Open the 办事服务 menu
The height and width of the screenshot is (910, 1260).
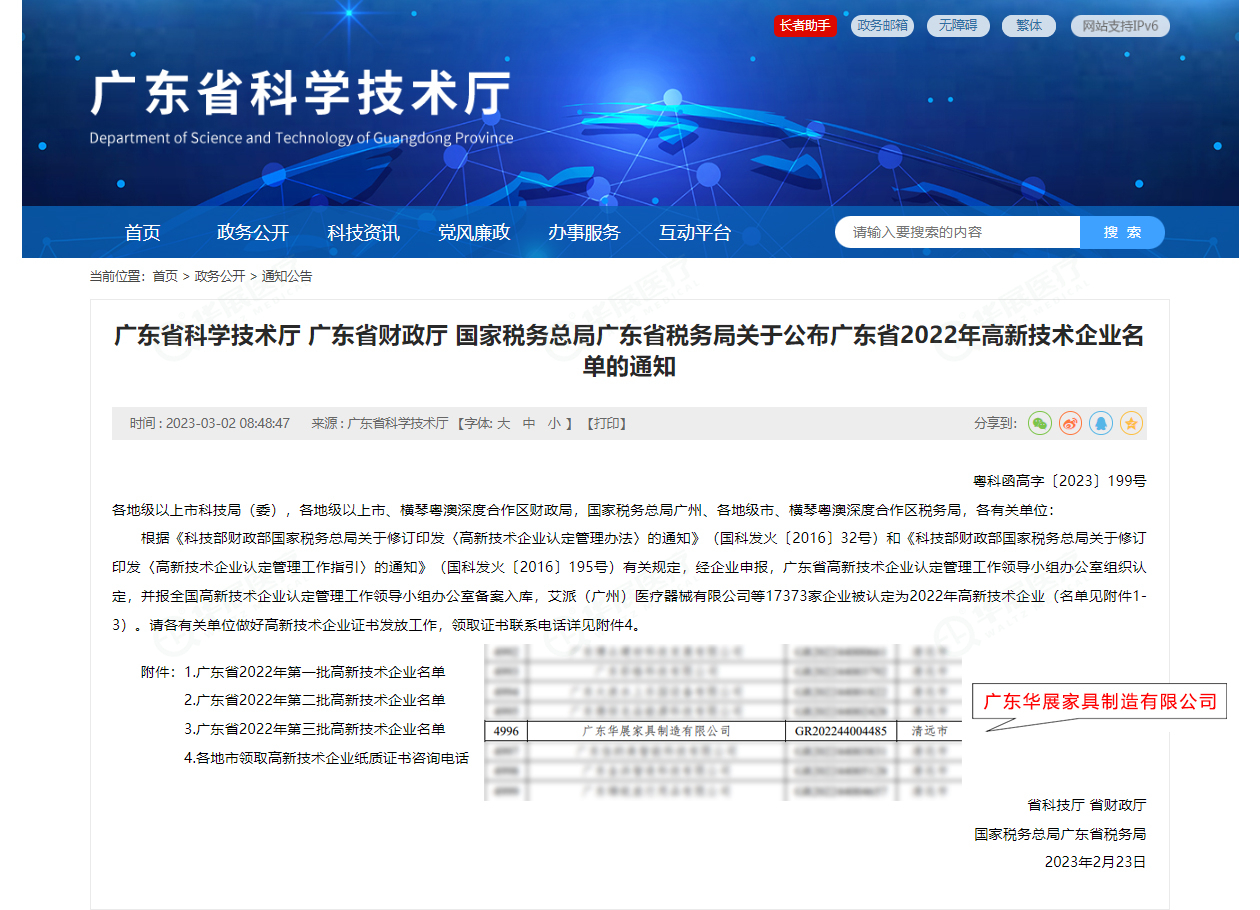coord(584,233)
